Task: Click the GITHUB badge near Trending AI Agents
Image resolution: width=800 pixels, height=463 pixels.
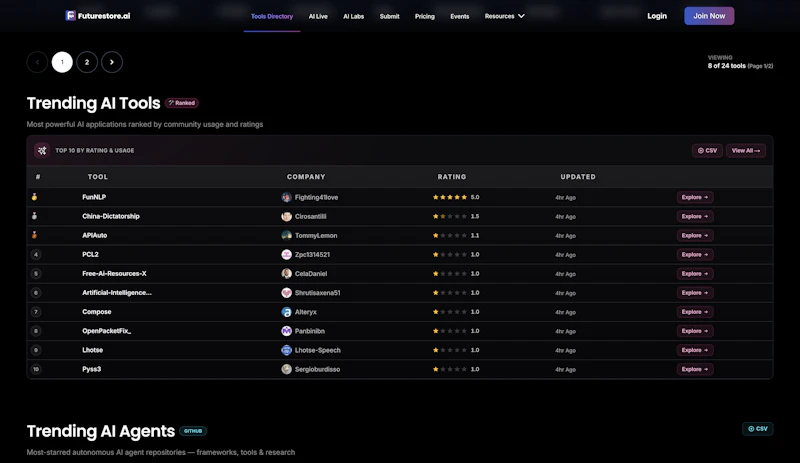Action: (x=193, y=431)
